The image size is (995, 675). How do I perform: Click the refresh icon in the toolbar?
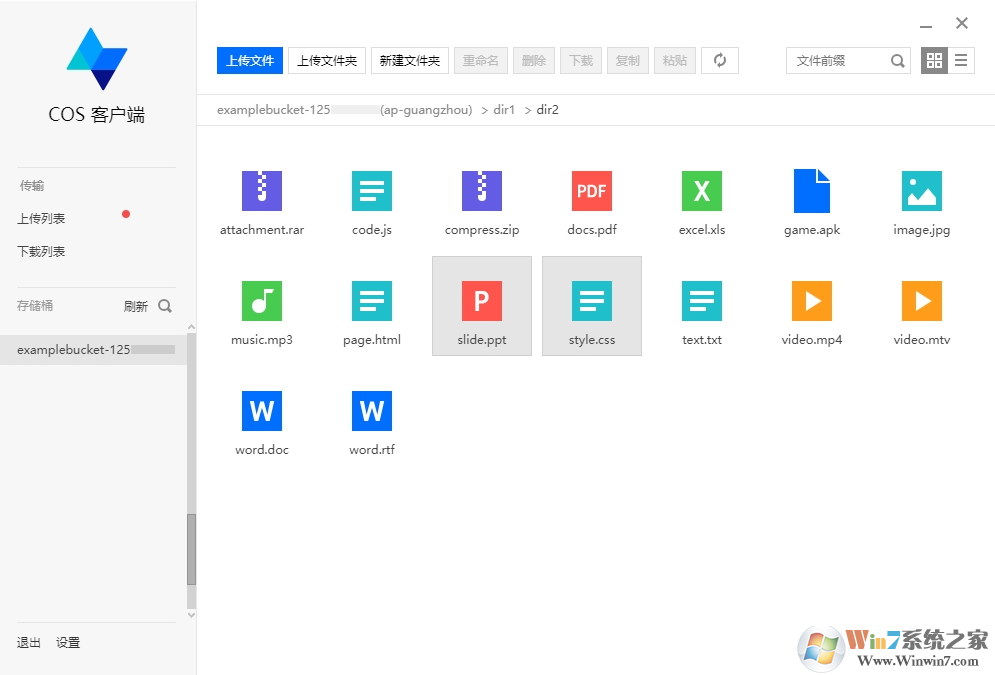point(720,60)
